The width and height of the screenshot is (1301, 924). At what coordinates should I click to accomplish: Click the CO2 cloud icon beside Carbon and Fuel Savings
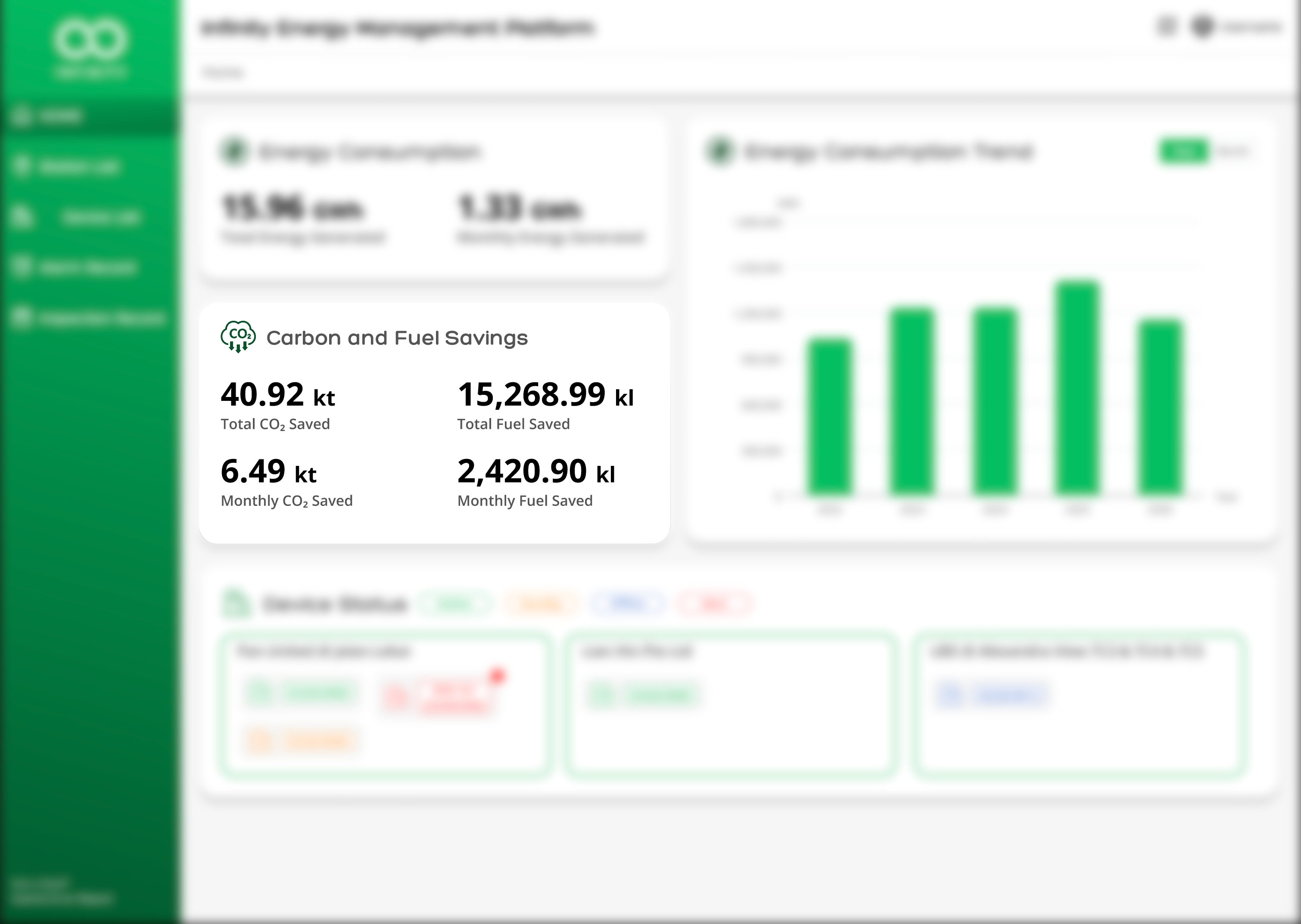[x=238, y=337]
